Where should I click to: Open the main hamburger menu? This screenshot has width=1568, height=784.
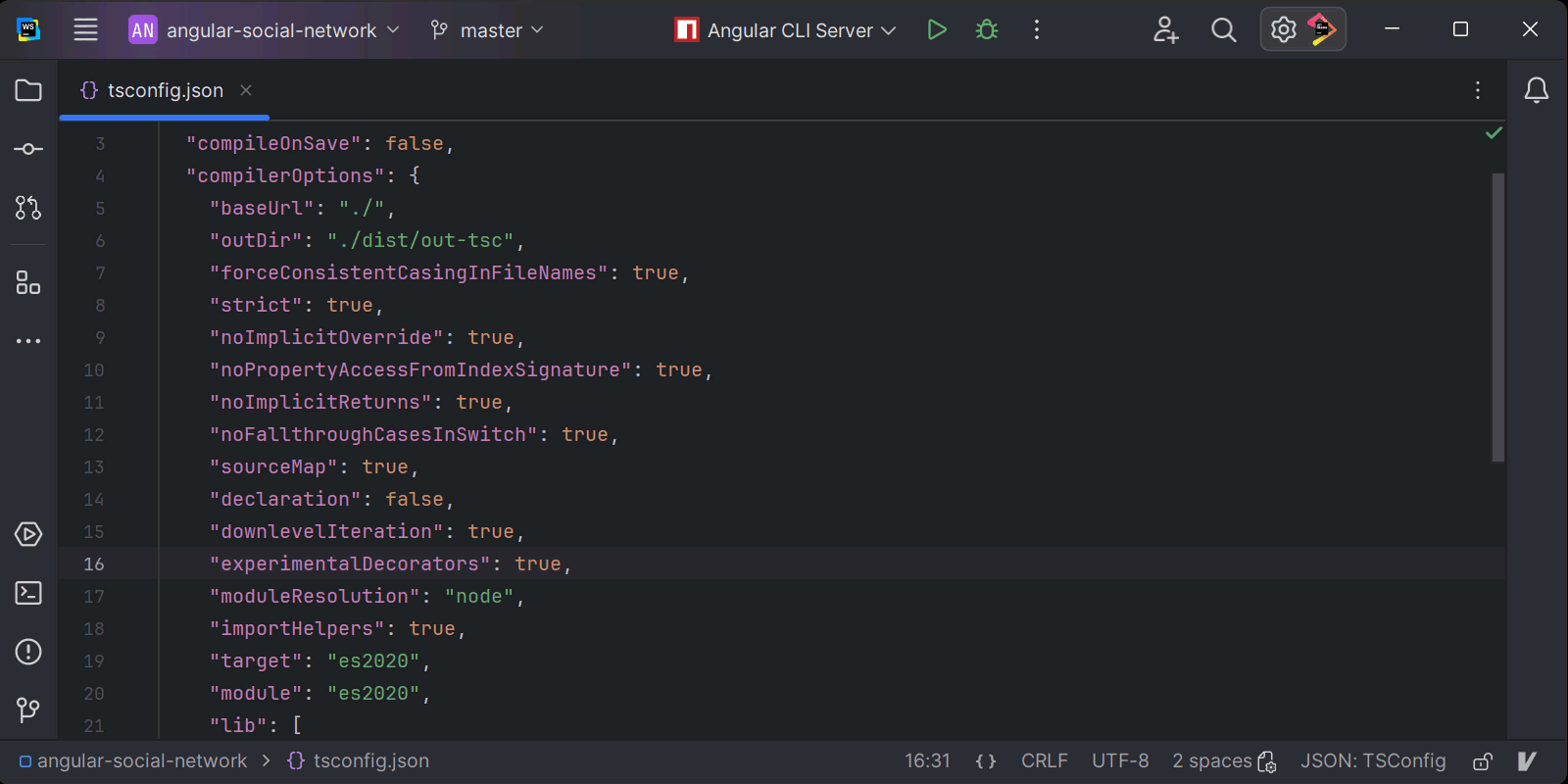tap(86, 30)
